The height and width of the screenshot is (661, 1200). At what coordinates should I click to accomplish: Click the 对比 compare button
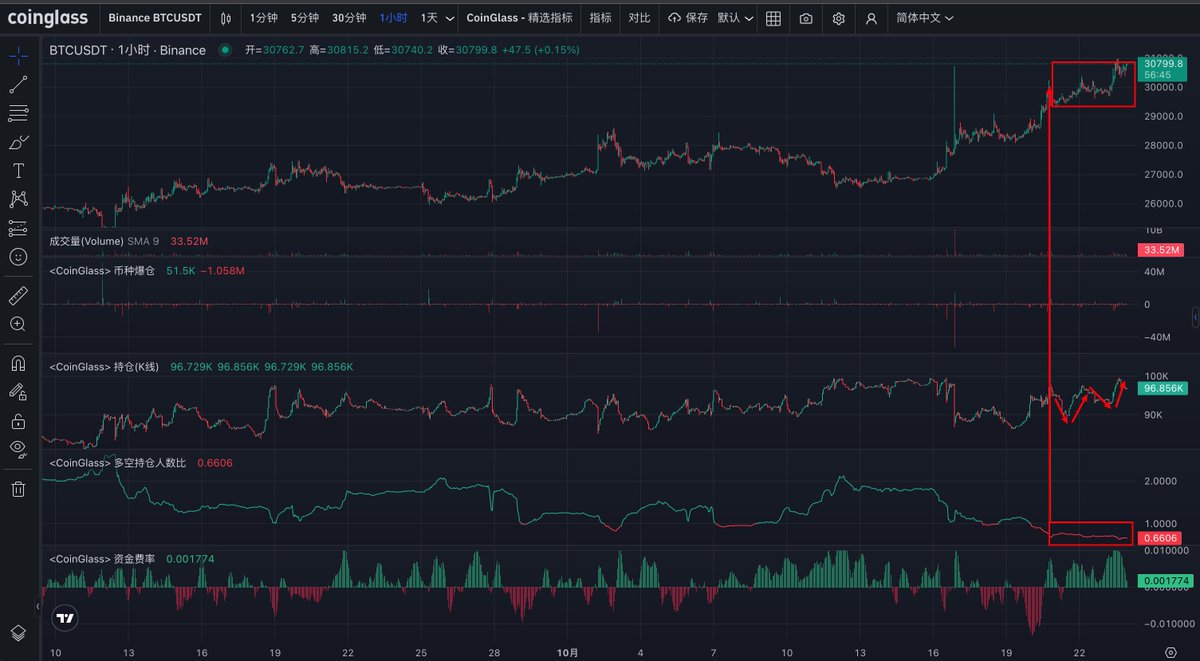pos(639,18)
